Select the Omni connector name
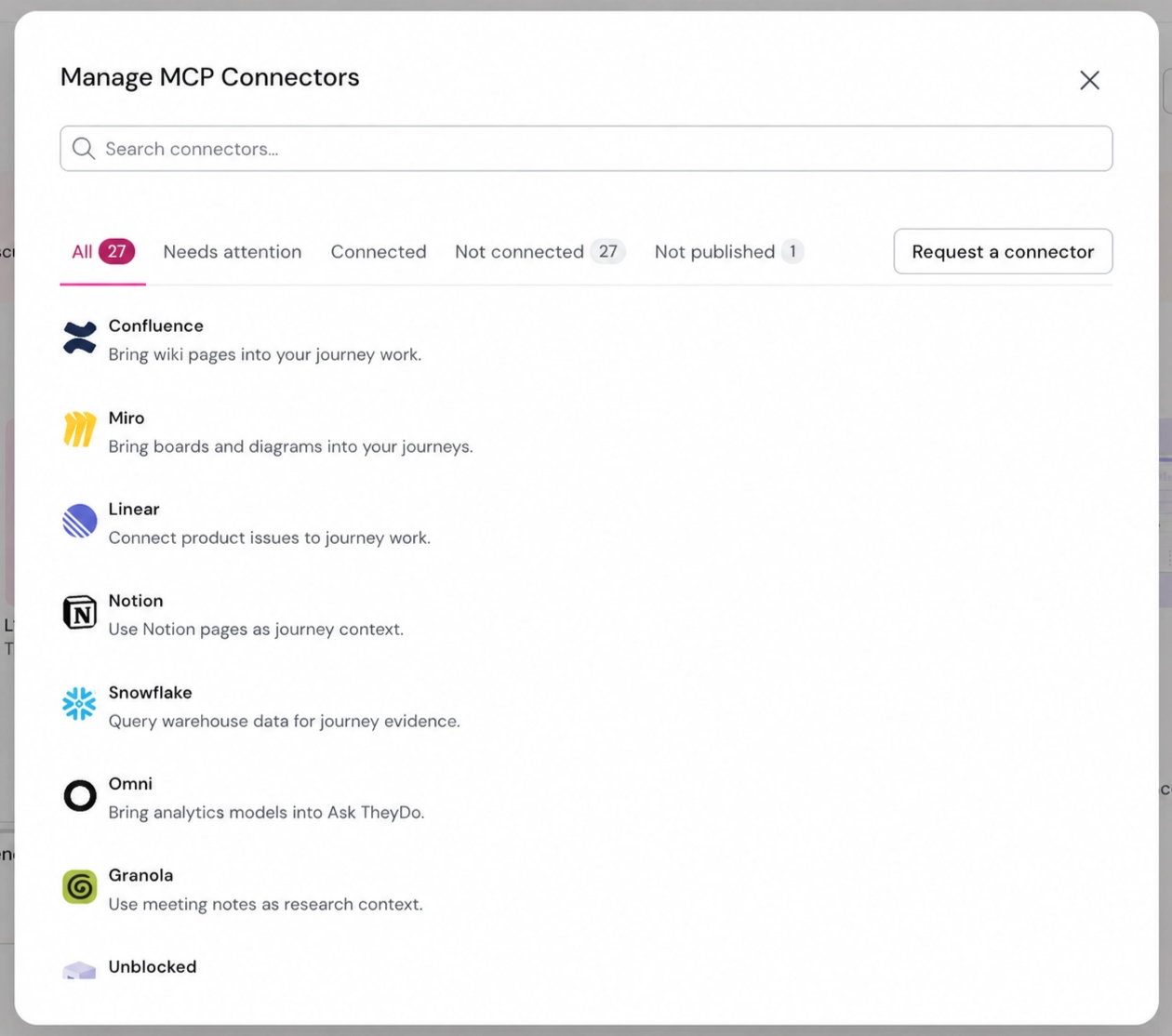Image resolution: width=1172 pixels, height=1036 pixels. coord(130,784)
